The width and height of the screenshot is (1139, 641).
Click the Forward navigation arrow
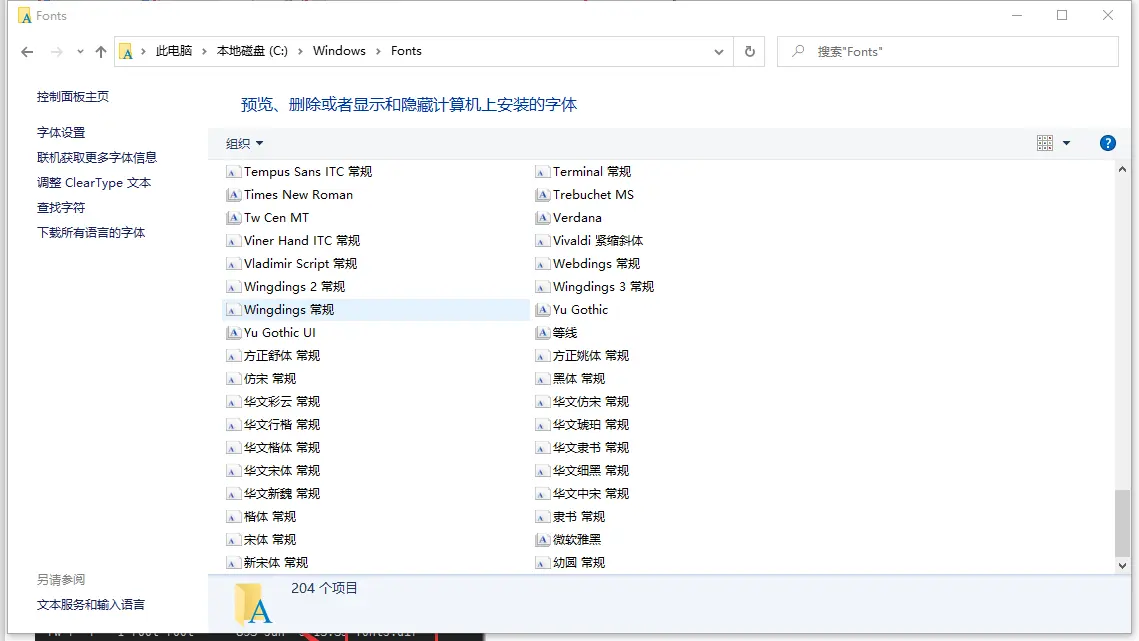pyautogui.click(x=56, y=52)
